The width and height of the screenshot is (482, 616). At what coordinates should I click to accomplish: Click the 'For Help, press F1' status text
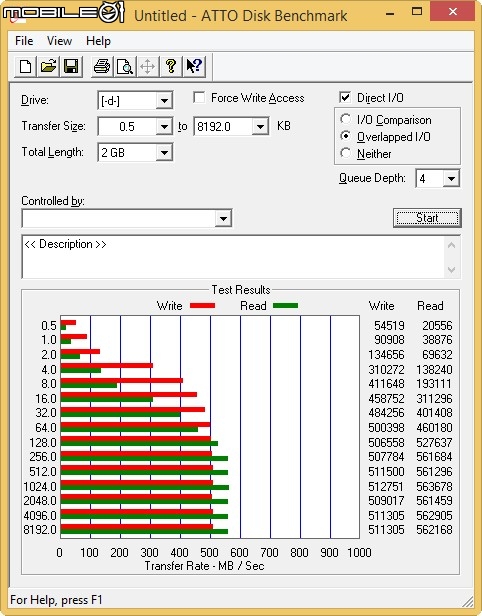coord(56,600)
